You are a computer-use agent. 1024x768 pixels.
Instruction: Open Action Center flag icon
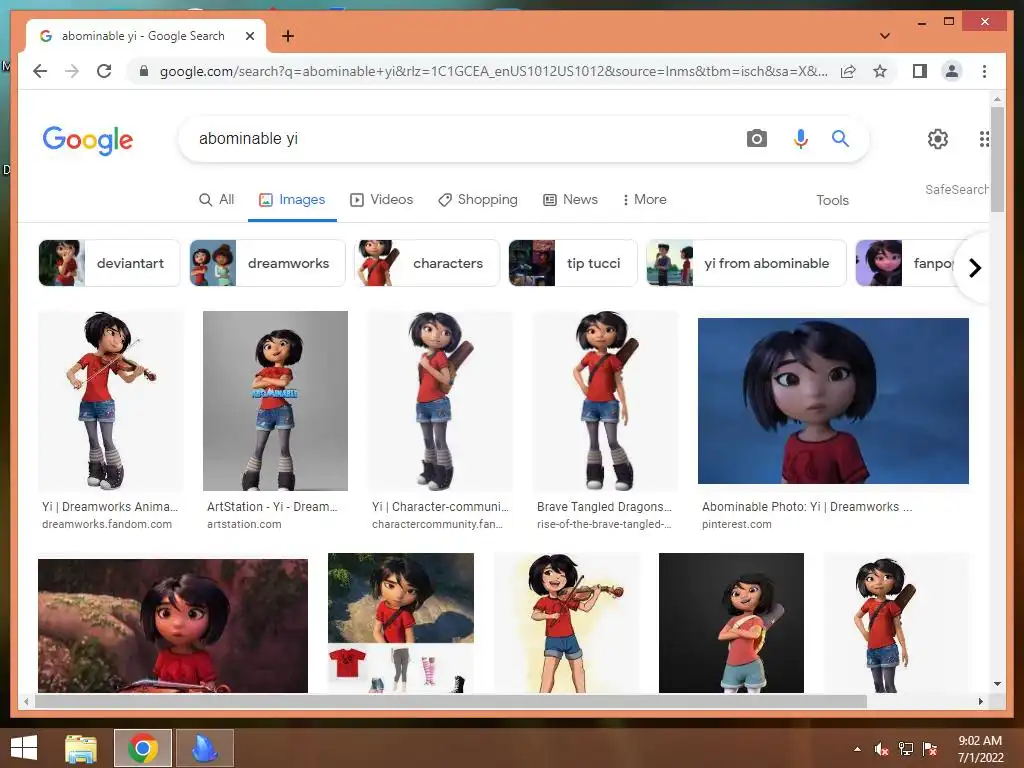pyautogui.click(x=930, y=749)
